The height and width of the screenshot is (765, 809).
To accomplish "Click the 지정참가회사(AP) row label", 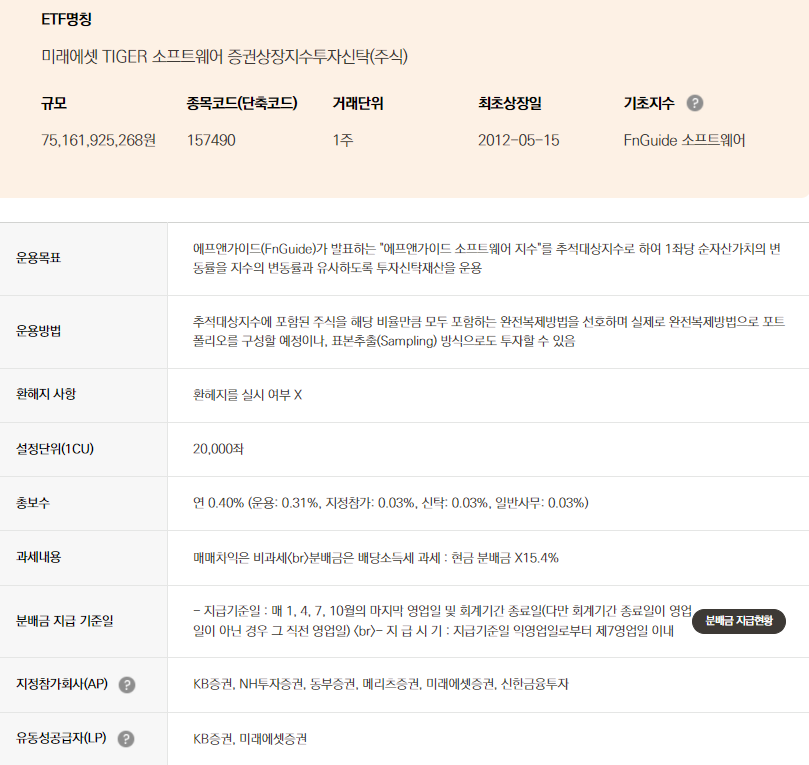I will [x=62, y=684].
